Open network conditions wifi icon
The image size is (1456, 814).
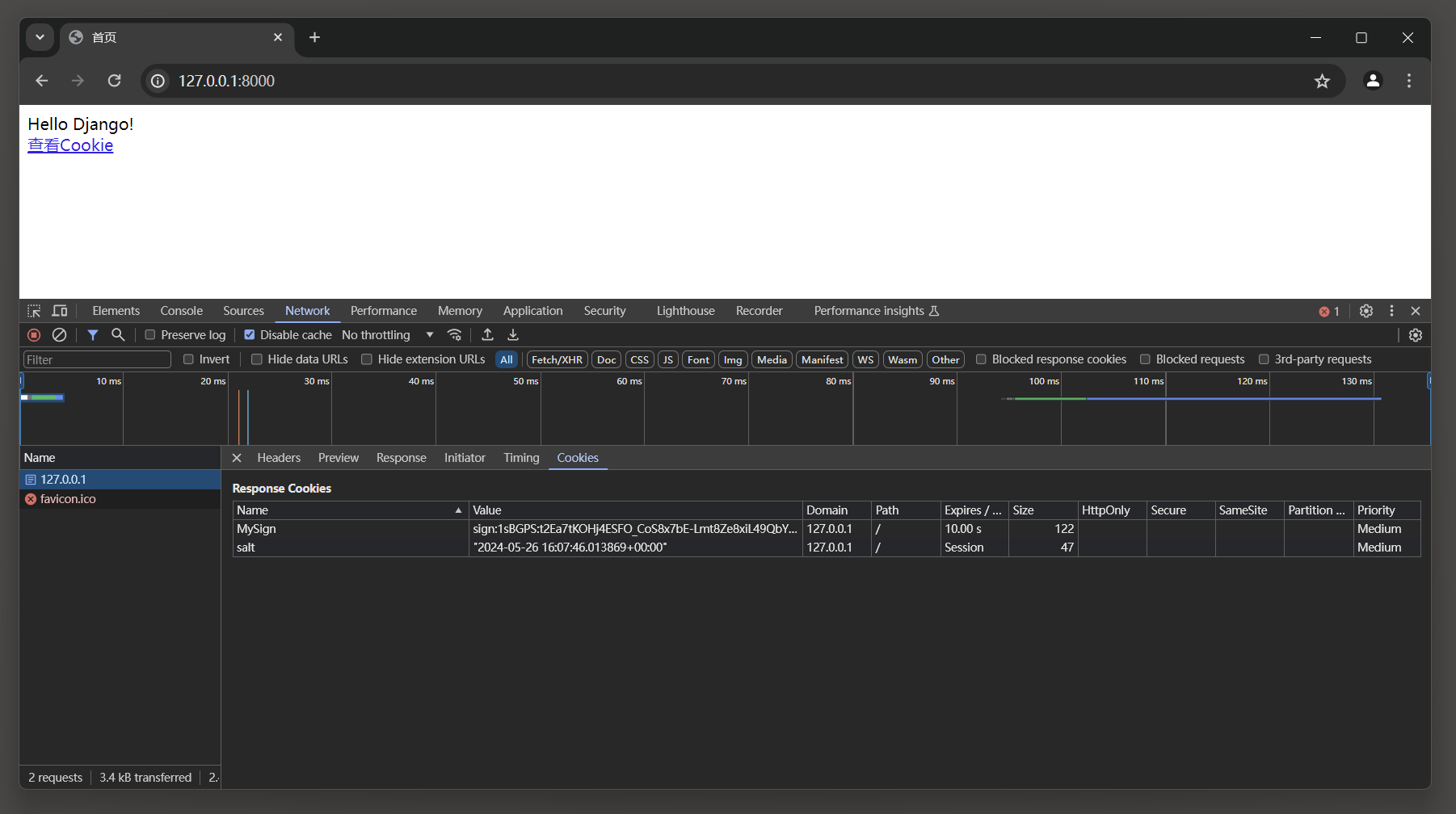[455, 335]
